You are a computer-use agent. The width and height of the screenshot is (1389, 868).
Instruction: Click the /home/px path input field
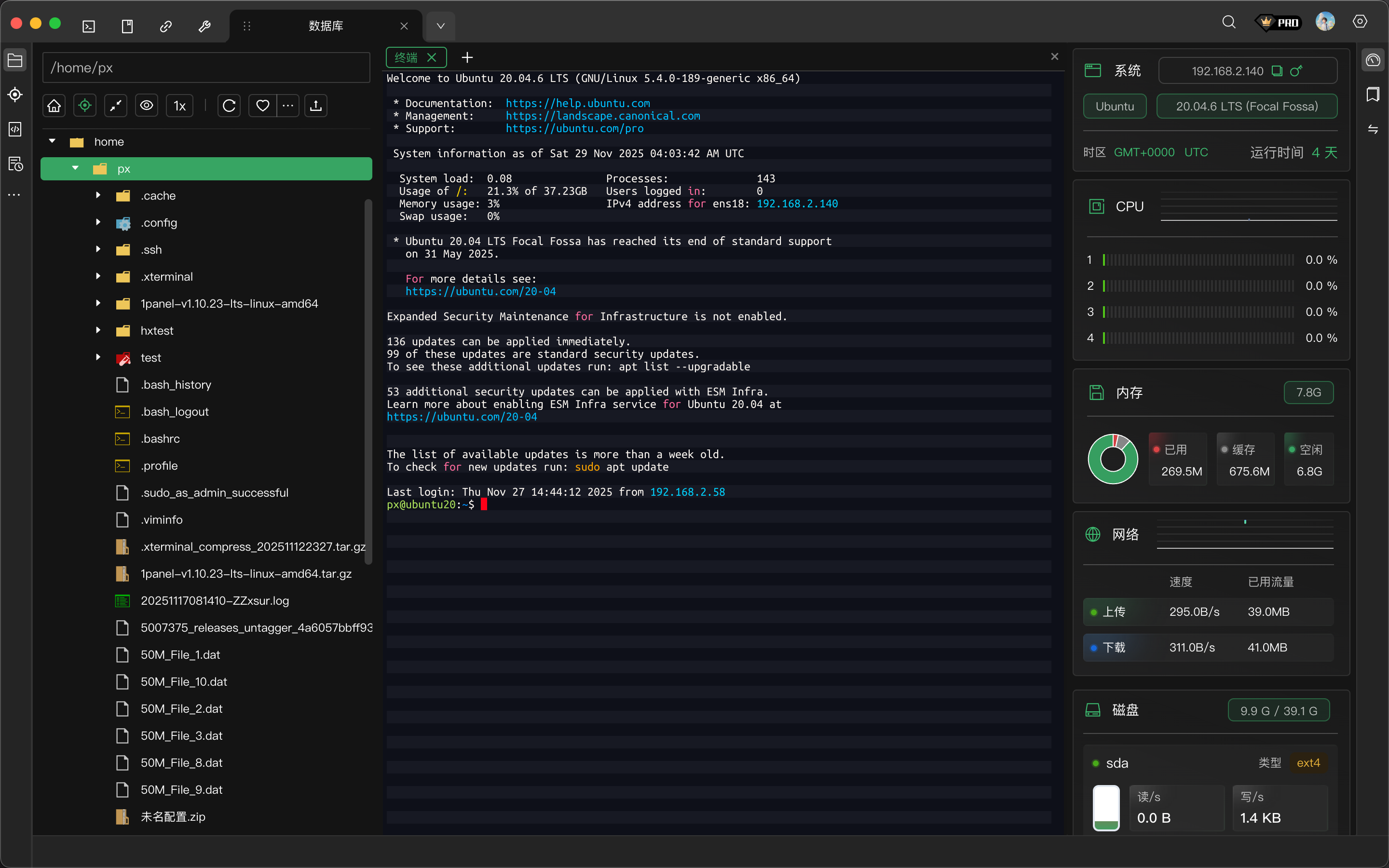coord(206,68)
